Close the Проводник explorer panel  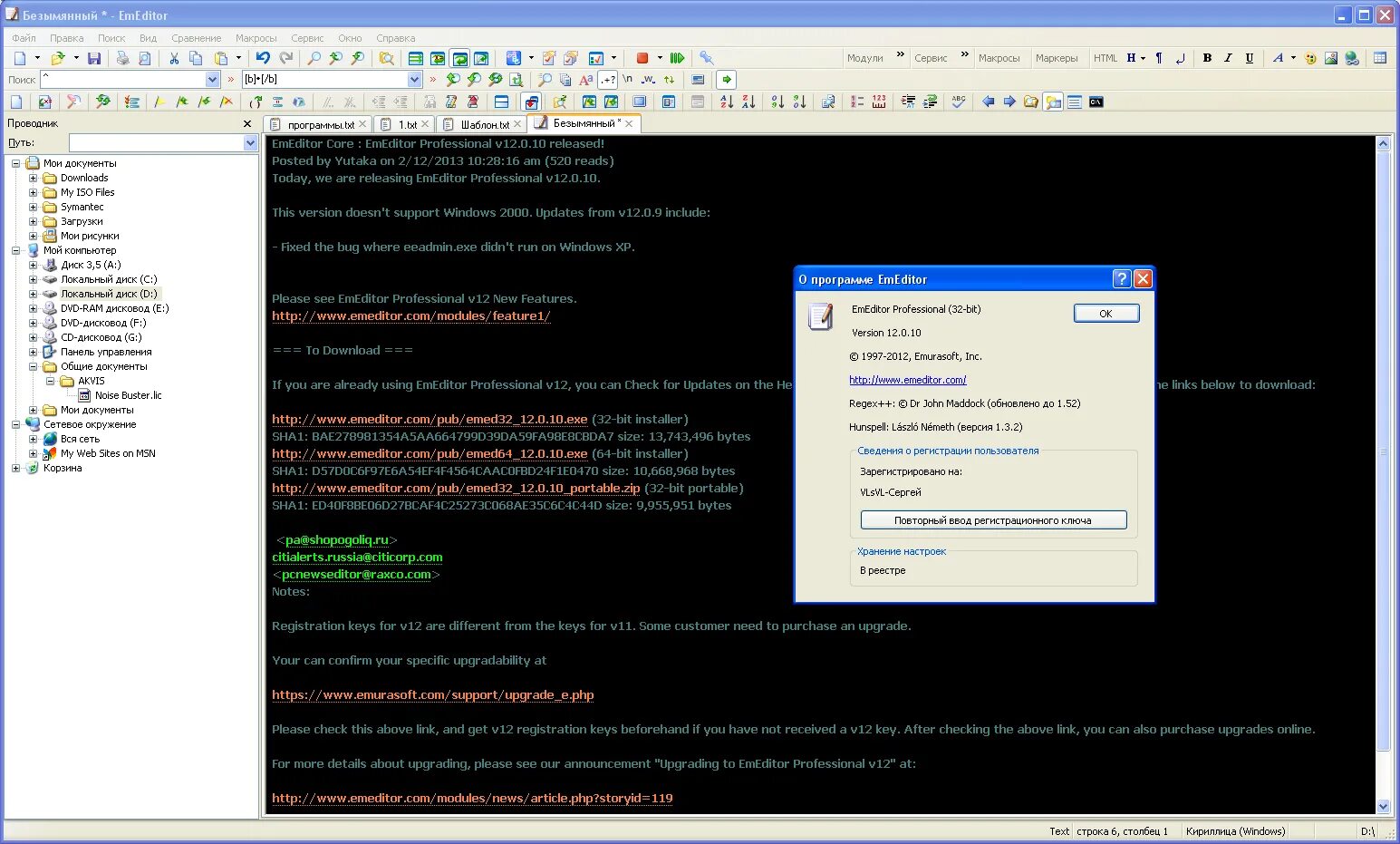point(247,123)
